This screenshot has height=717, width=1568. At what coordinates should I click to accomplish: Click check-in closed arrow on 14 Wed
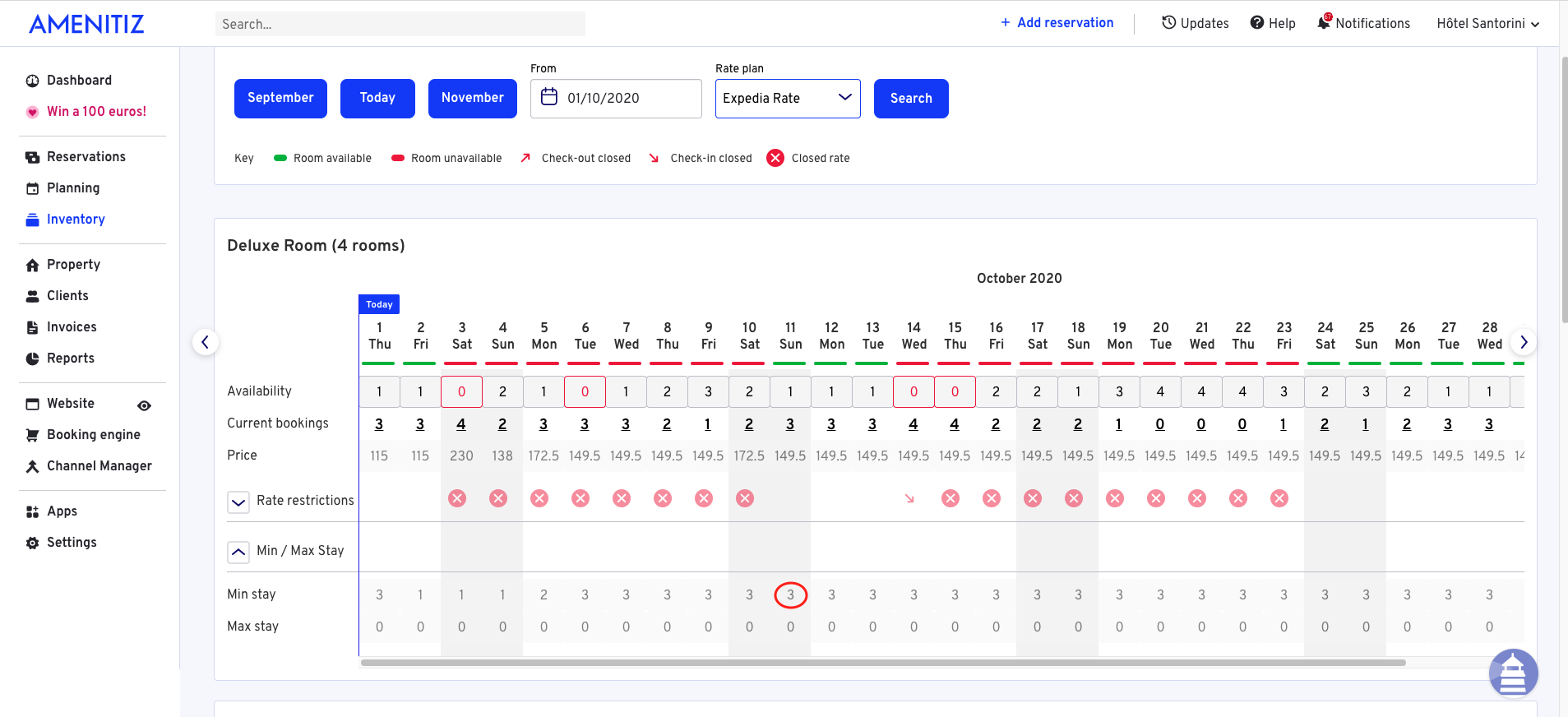click(909, 498)
